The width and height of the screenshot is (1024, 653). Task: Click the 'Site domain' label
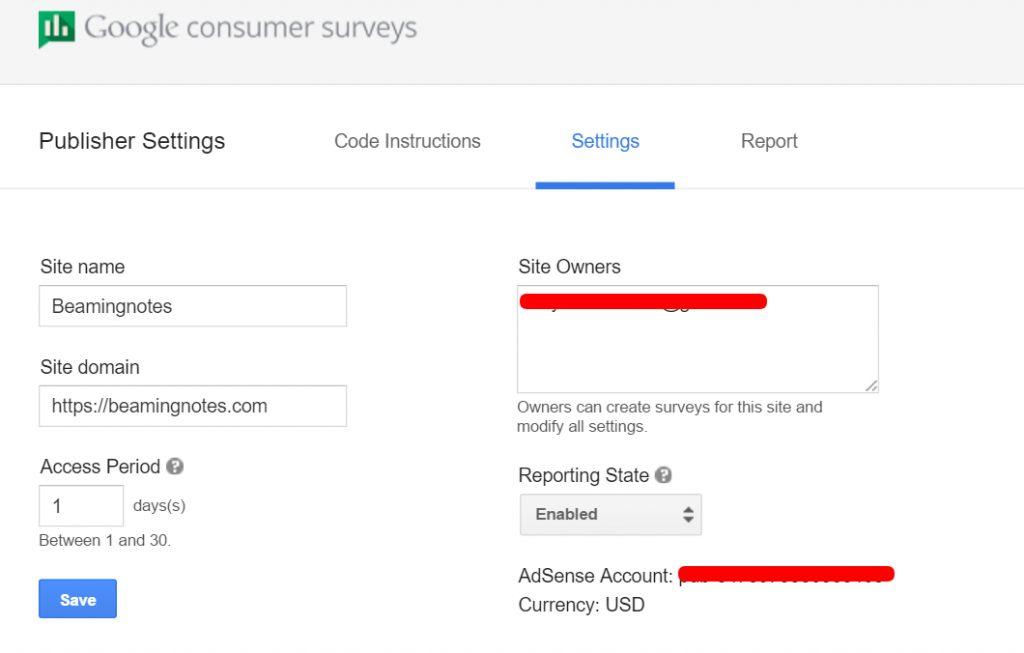click(x=89, y=367)
